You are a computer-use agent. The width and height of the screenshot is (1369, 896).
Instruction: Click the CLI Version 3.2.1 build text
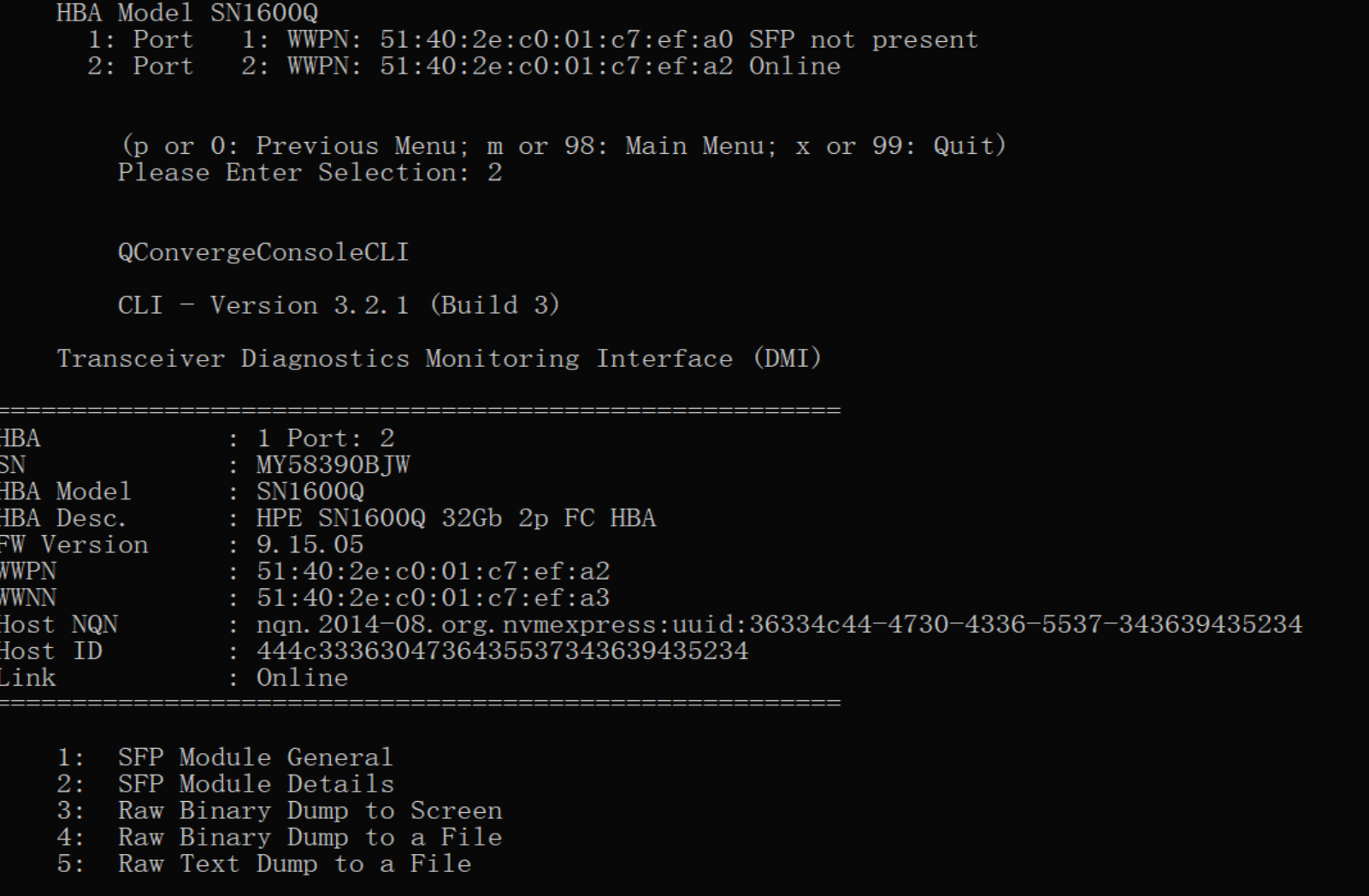pos(339,305)
